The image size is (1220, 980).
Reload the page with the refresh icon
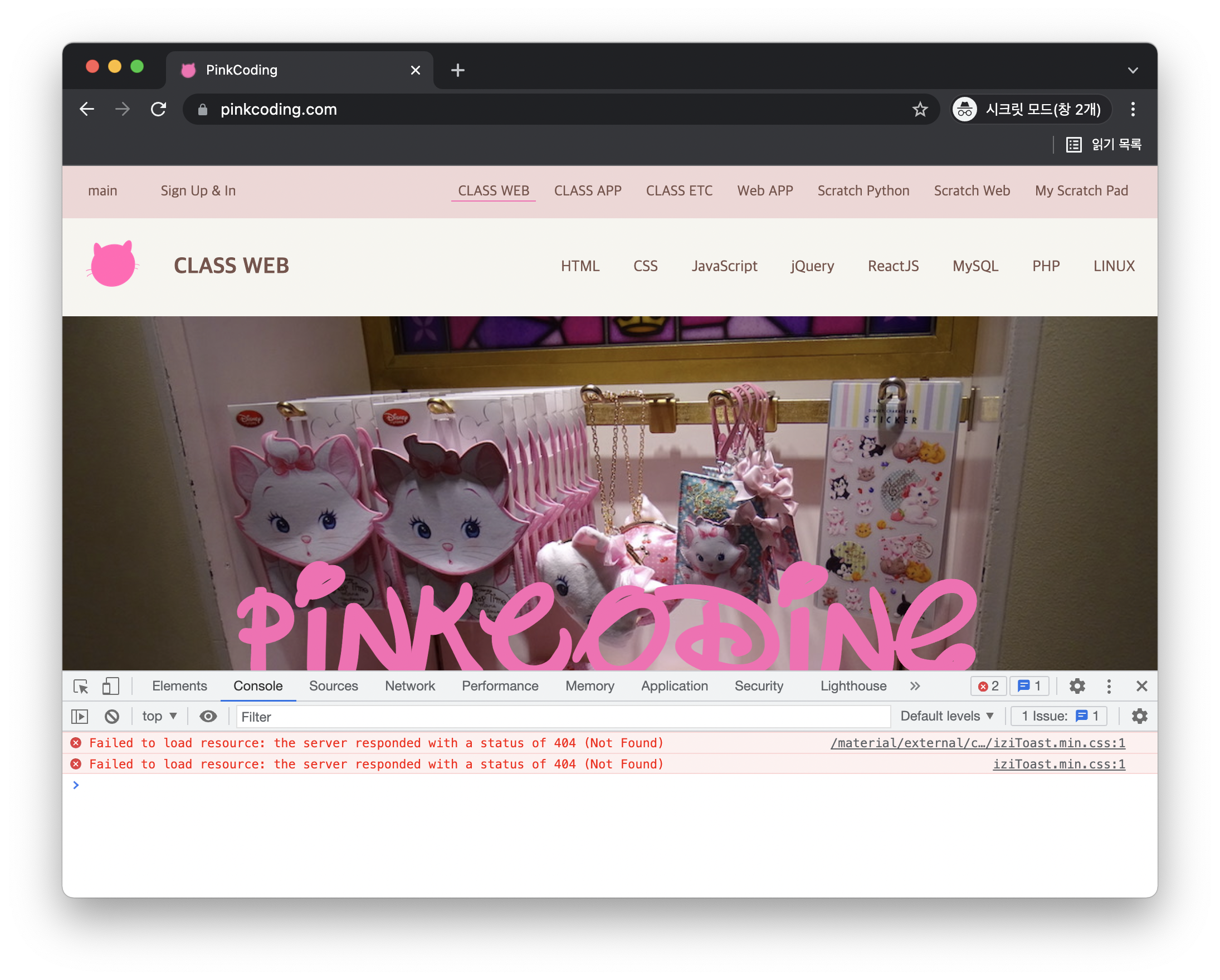tap(158, 109)
